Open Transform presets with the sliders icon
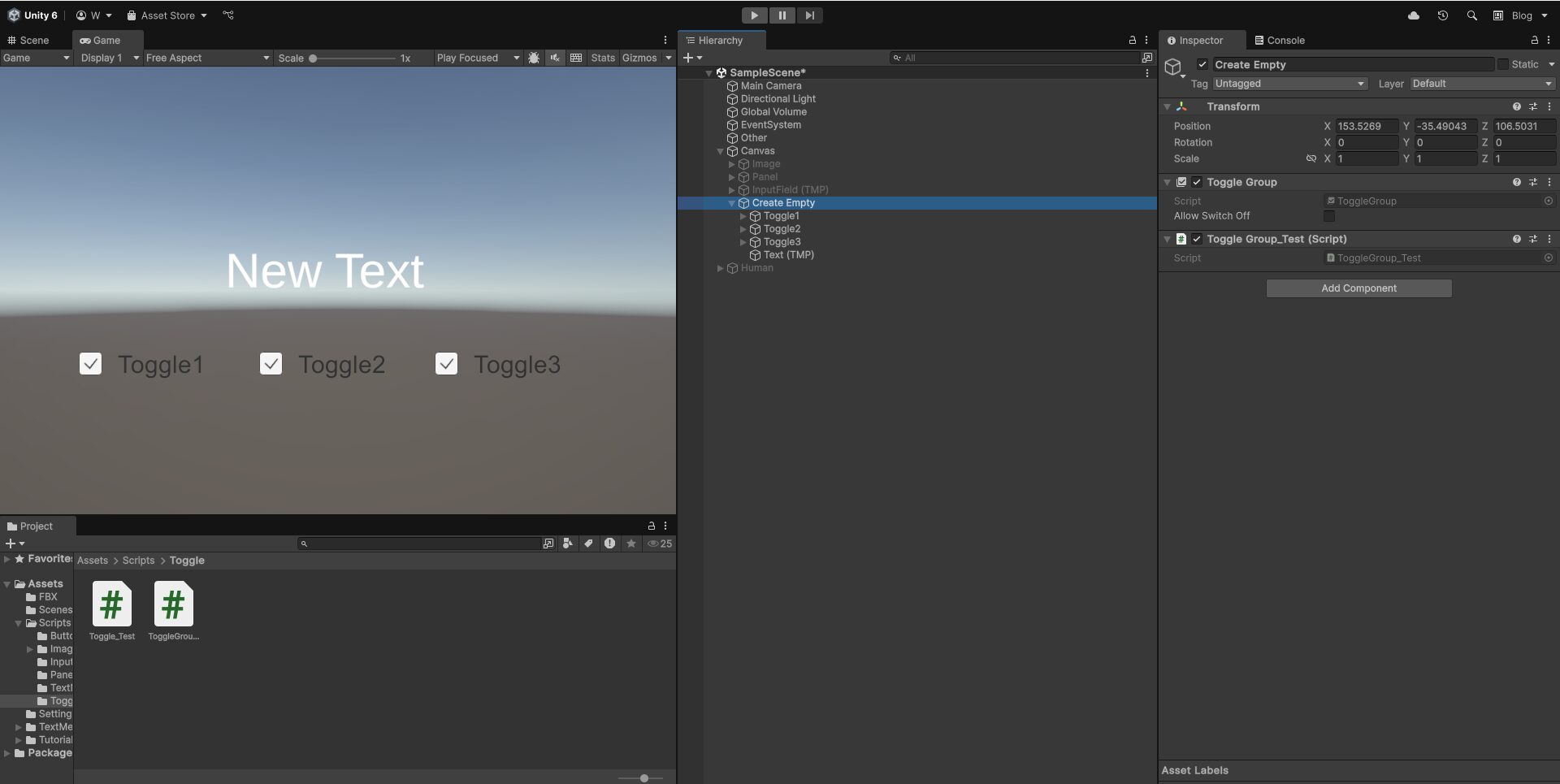1560x784 pixels. [x=1534, y=106]
